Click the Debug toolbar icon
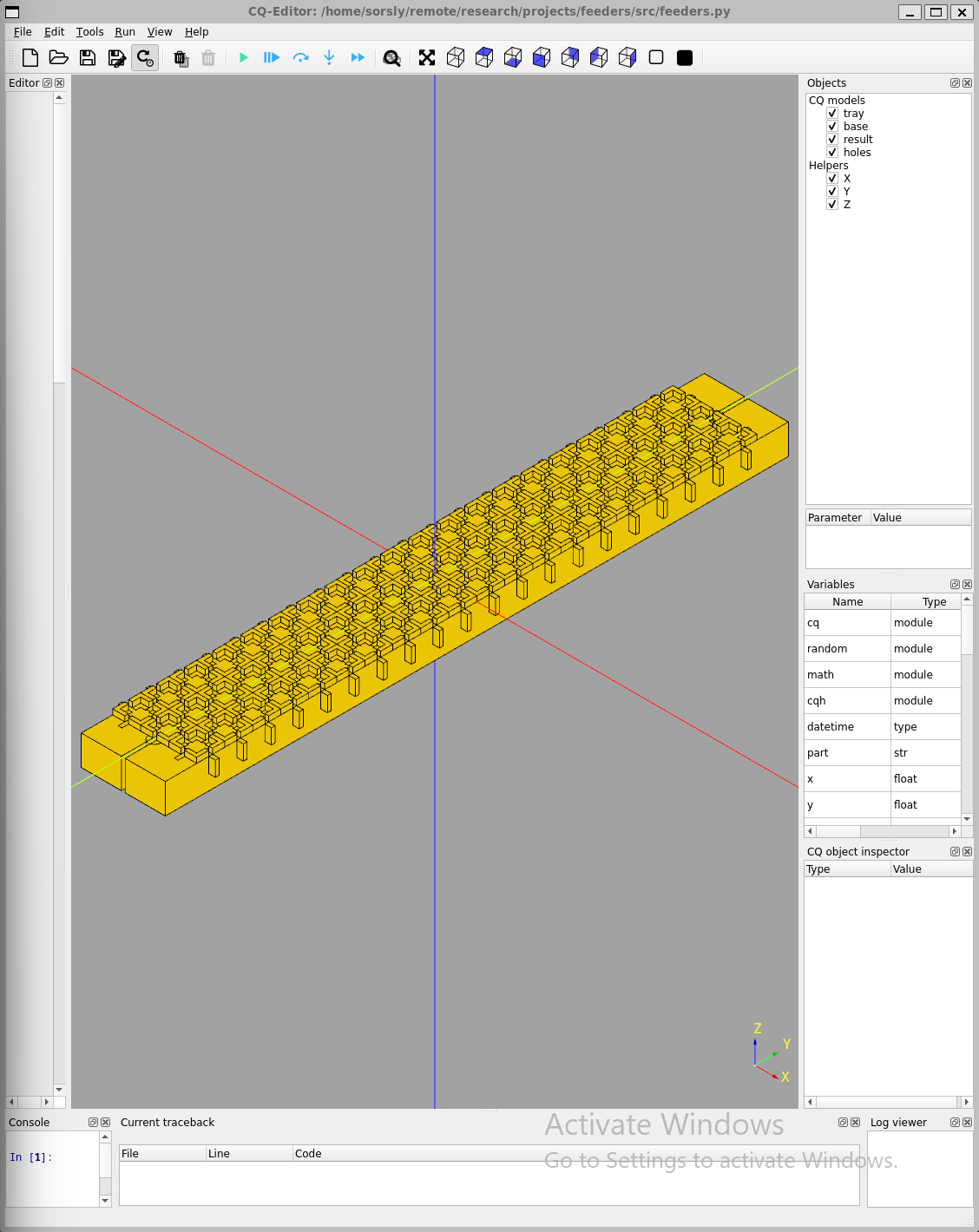The width and height of the screenshot is (979, 1232). (x=272, y=58)
